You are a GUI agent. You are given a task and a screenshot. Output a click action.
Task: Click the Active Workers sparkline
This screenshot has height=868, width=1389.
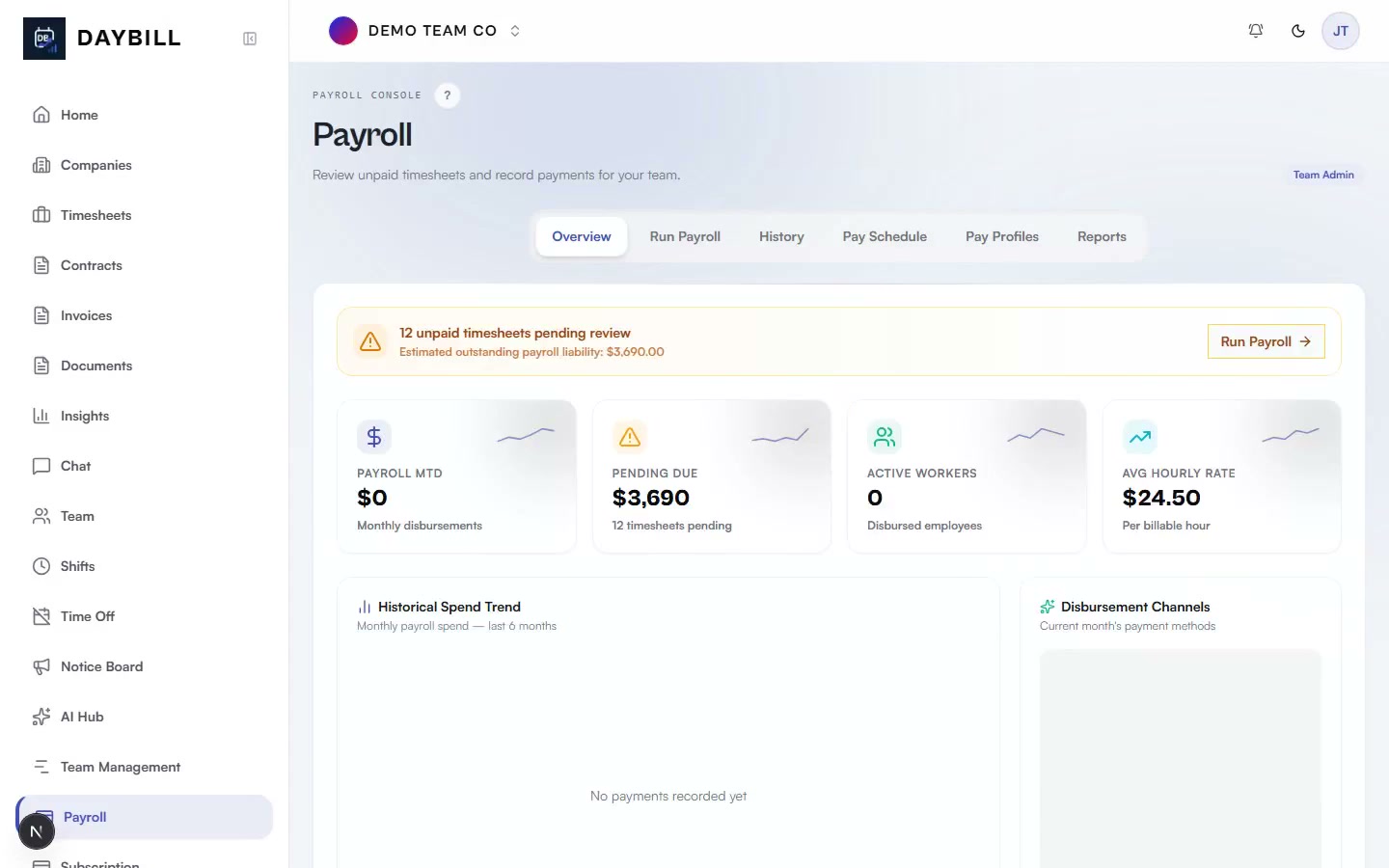(1036, 436)
